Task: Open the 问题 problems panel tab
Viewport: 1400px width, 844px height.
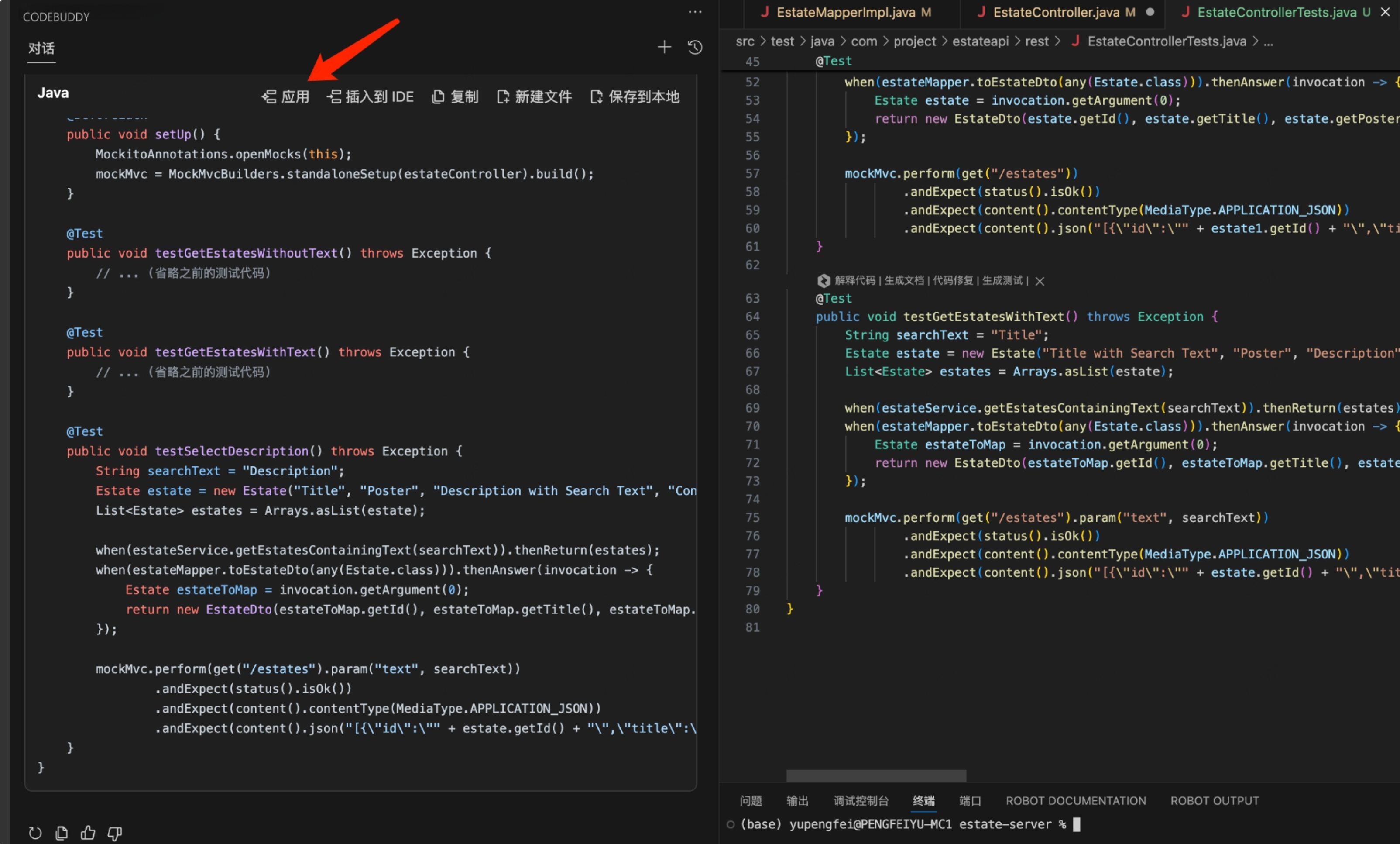Action: click(751, 800)
